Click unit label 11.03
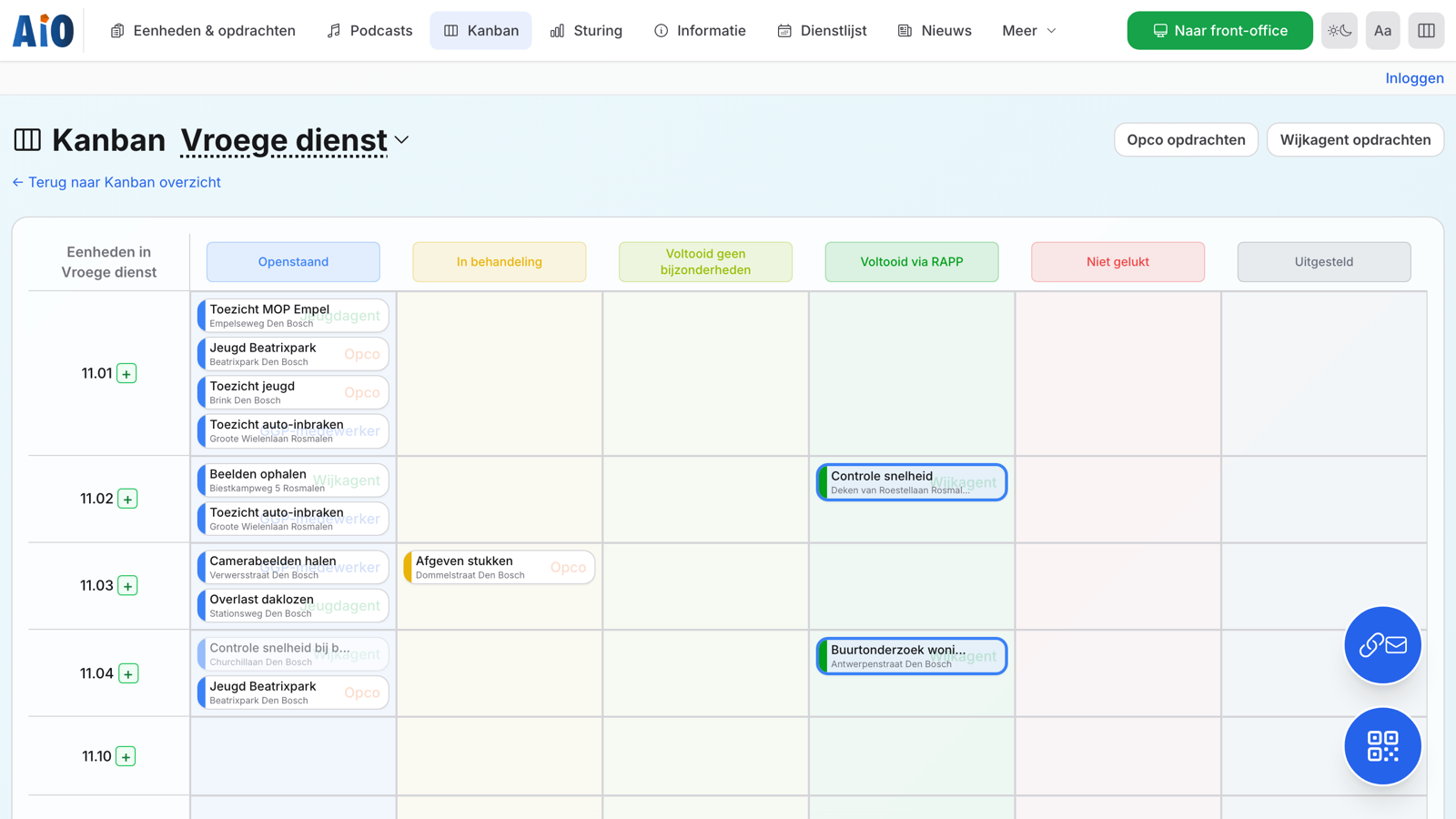Screen dimensions: 1456x819 [96, 586]
